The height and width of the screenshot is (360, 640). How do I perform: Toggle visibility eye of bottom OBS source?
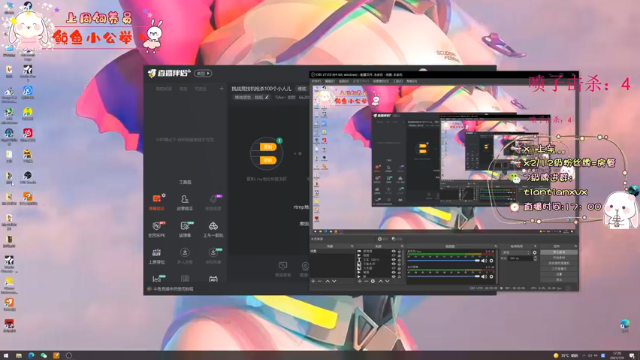pos(394,277)
